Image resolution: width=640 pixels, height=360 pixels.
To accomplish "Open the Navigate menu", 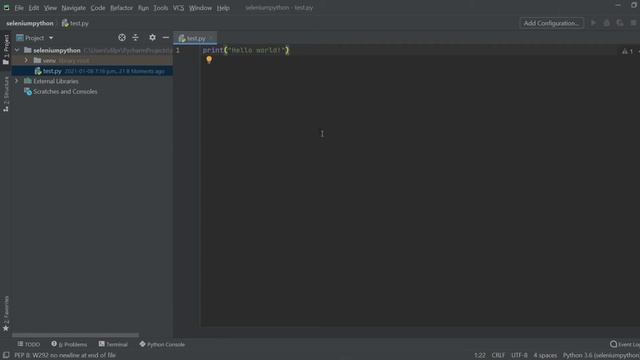I will point(73,8).
